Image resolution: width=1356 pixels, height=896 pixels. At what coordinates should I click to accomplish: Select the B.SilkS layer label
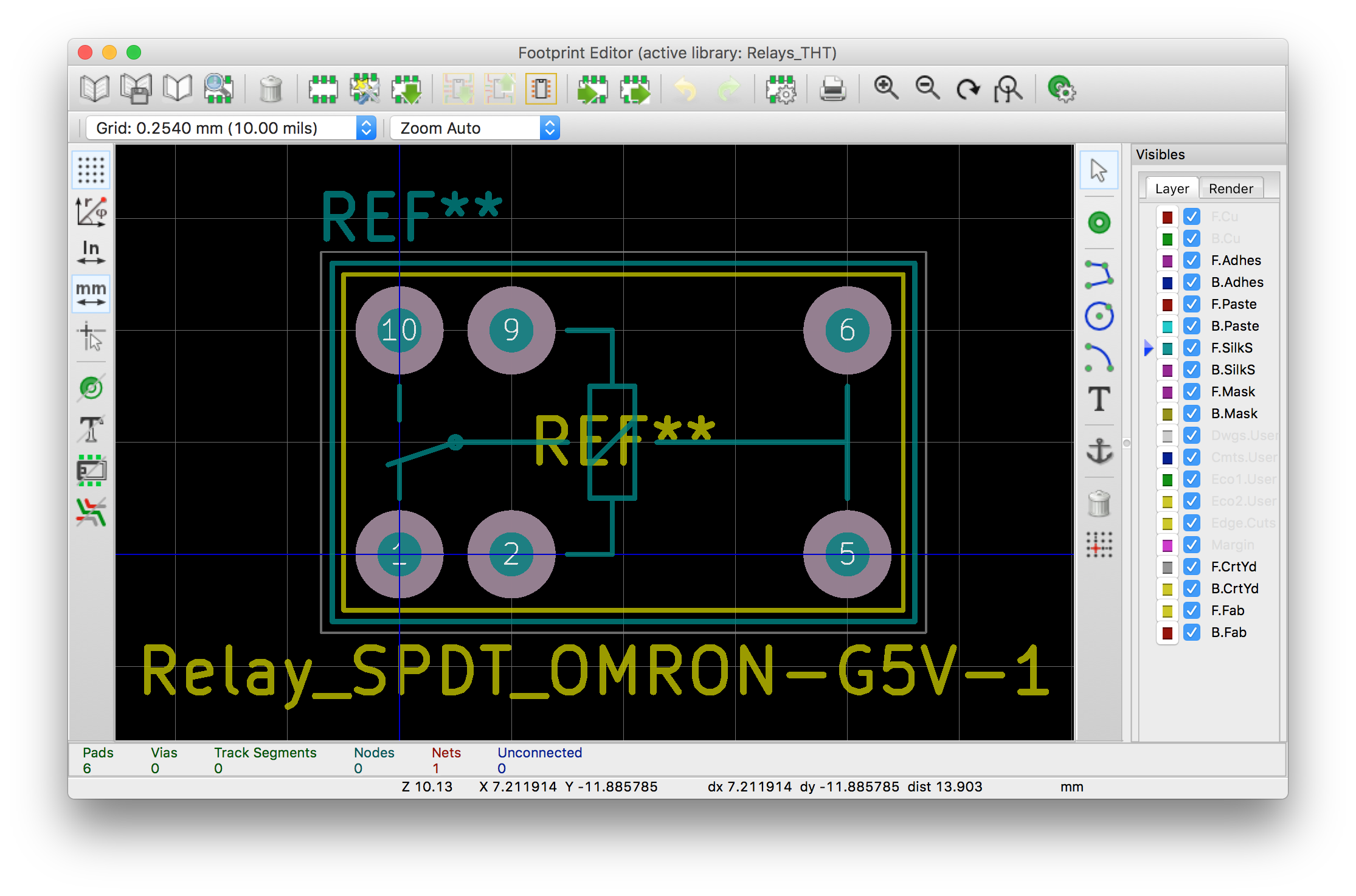coord(1233,370)
